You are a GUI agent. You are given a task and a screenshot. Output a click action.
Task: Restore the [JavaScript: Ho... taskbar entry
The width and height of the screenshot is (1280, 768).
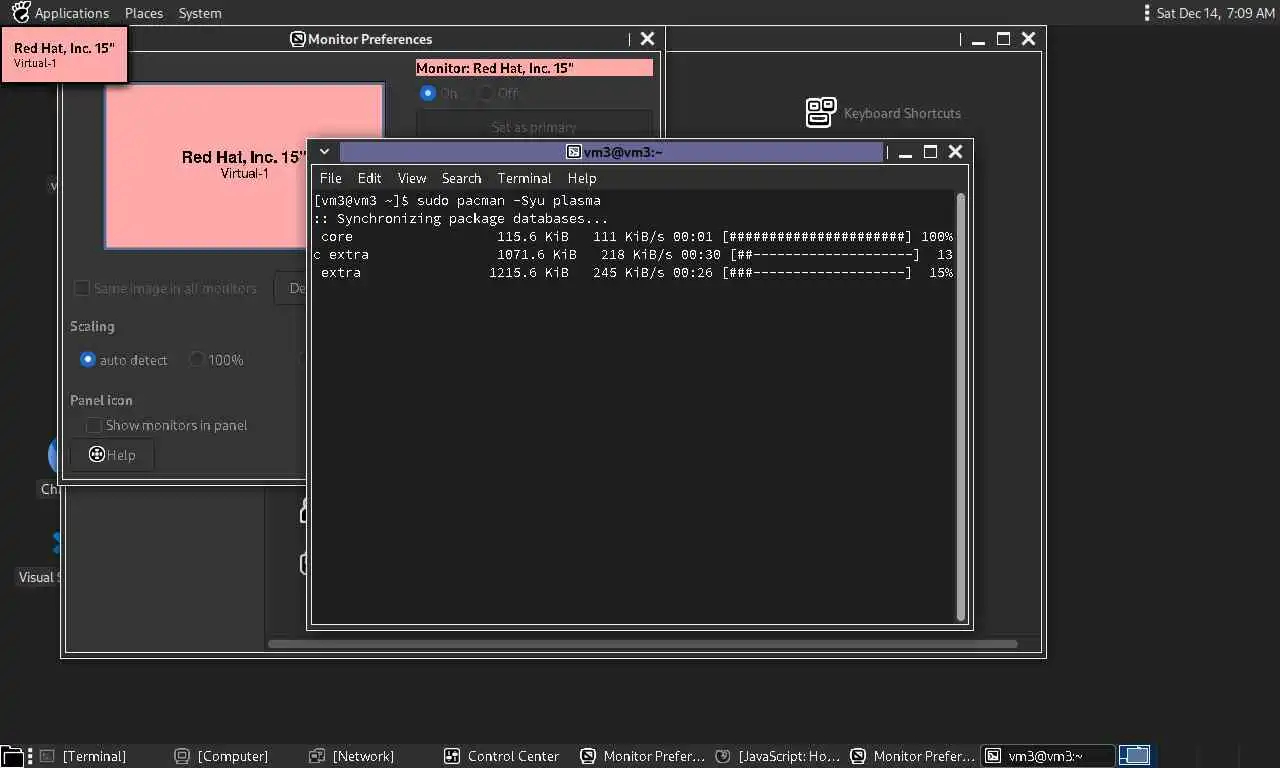778,756
